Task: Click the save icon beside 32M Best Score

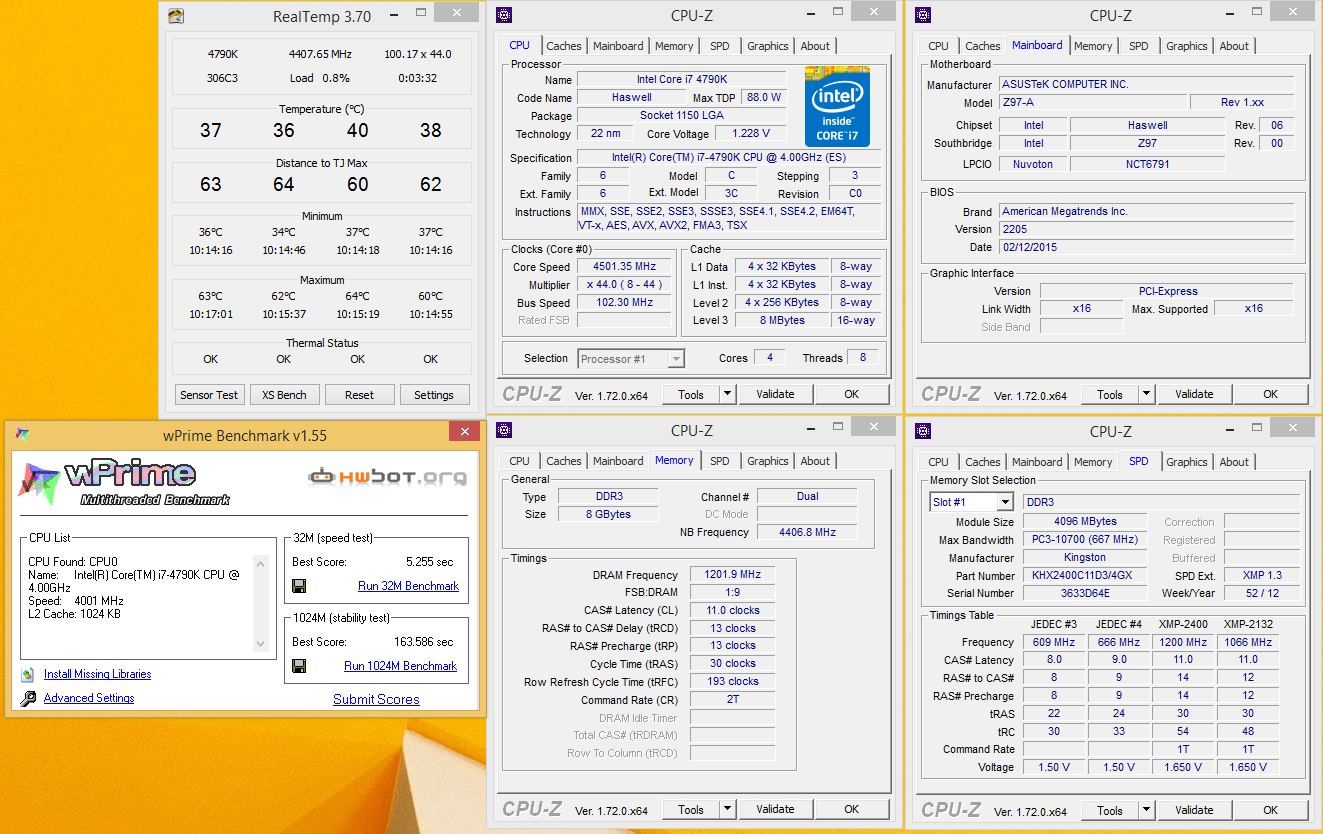Action: [x=299, y=586]
